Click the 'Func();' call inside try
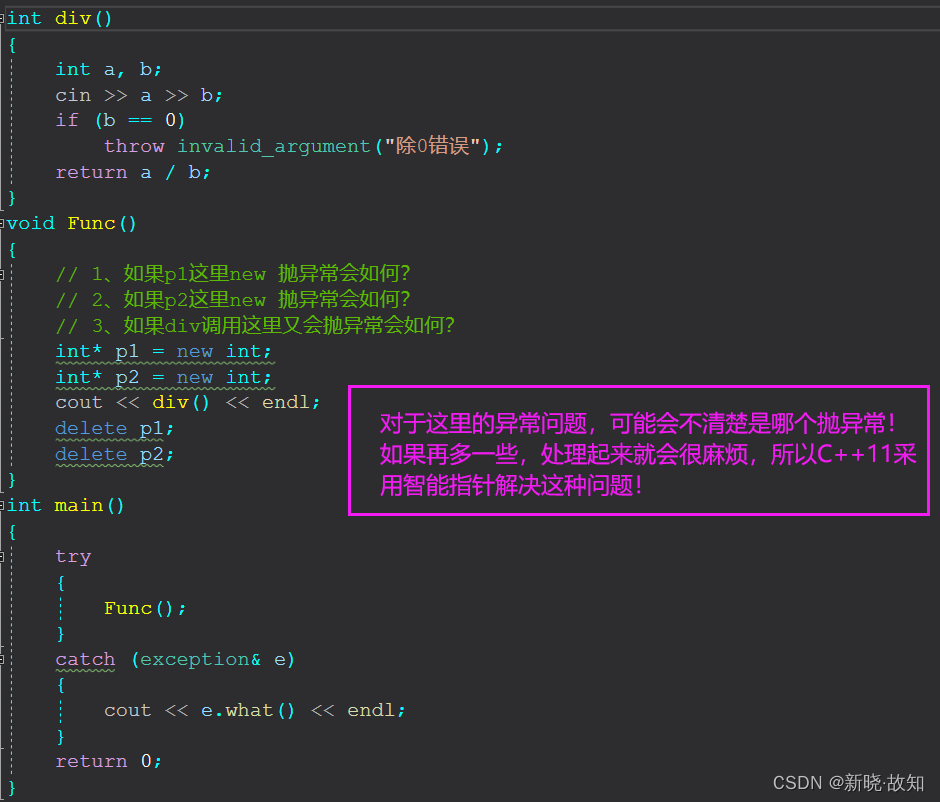Viewport: 940px width, 802px height. point(145,608)
